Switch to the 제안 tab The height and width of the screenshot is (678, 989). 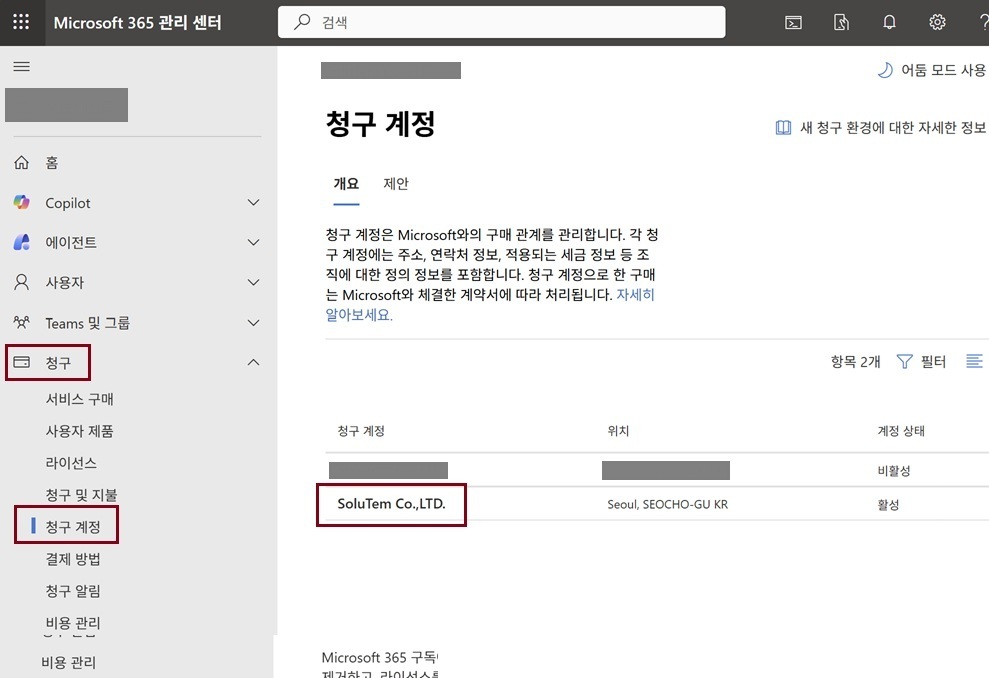tap(396, 184)
